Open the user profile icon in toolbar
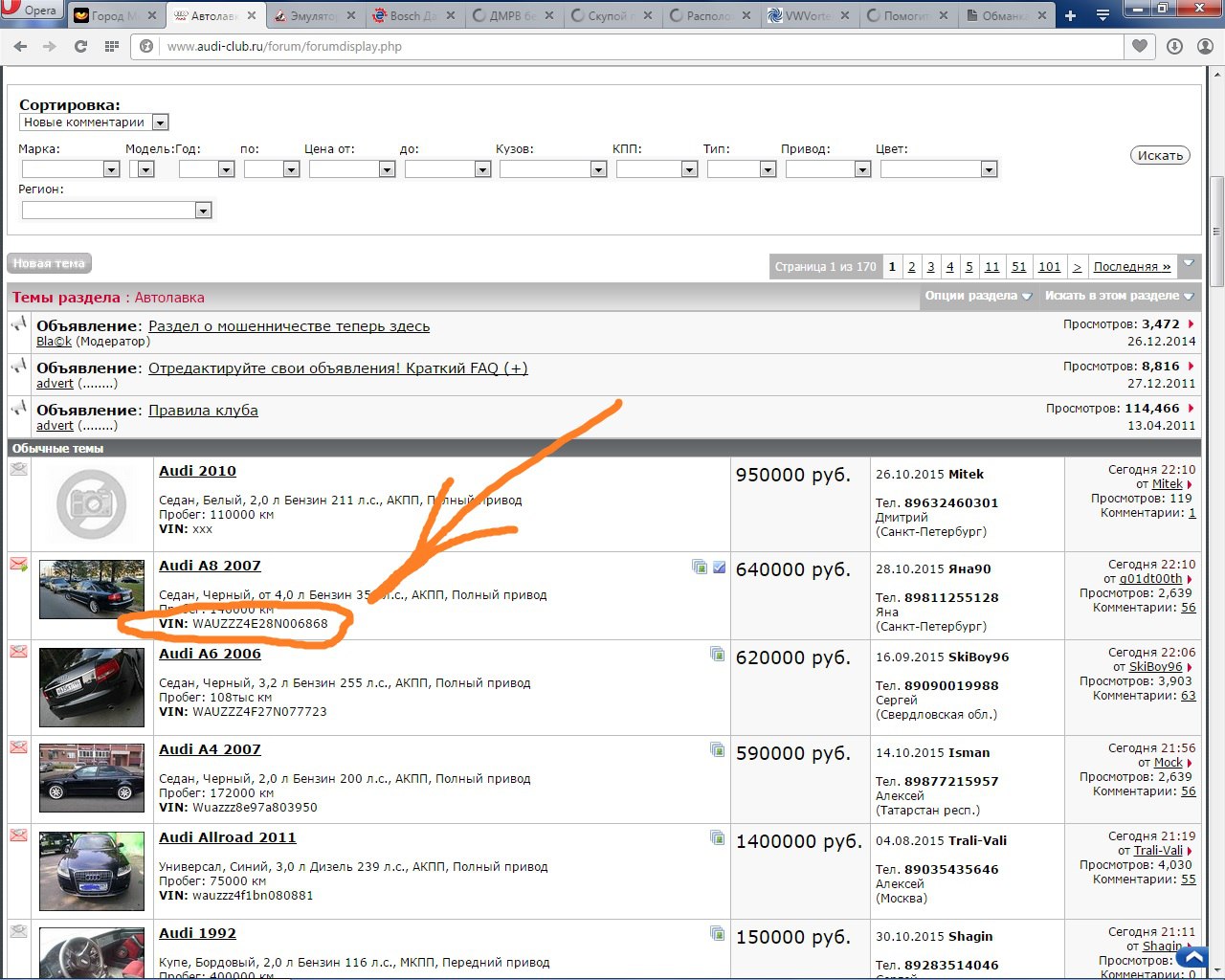 click(1206, 46)
